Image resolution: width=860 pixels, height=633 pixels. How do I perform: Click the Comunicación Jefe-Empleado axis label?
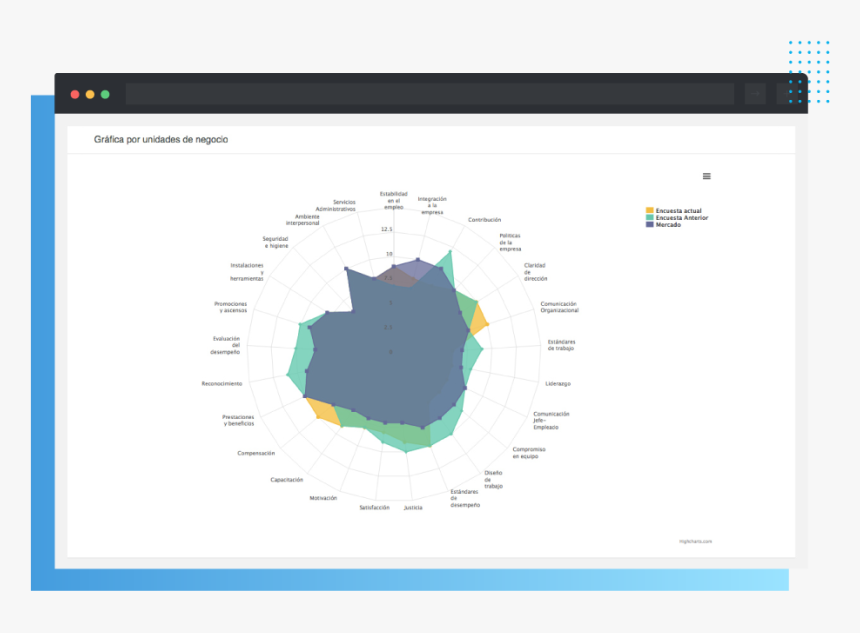click(x=551, y=421)
